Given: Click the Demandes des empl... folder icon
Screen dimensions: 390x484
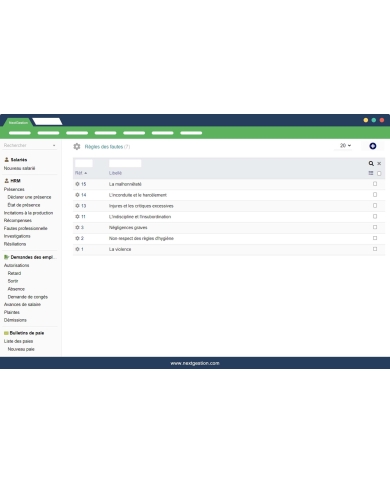Looking at the screenshot, I should coord(6,257).
